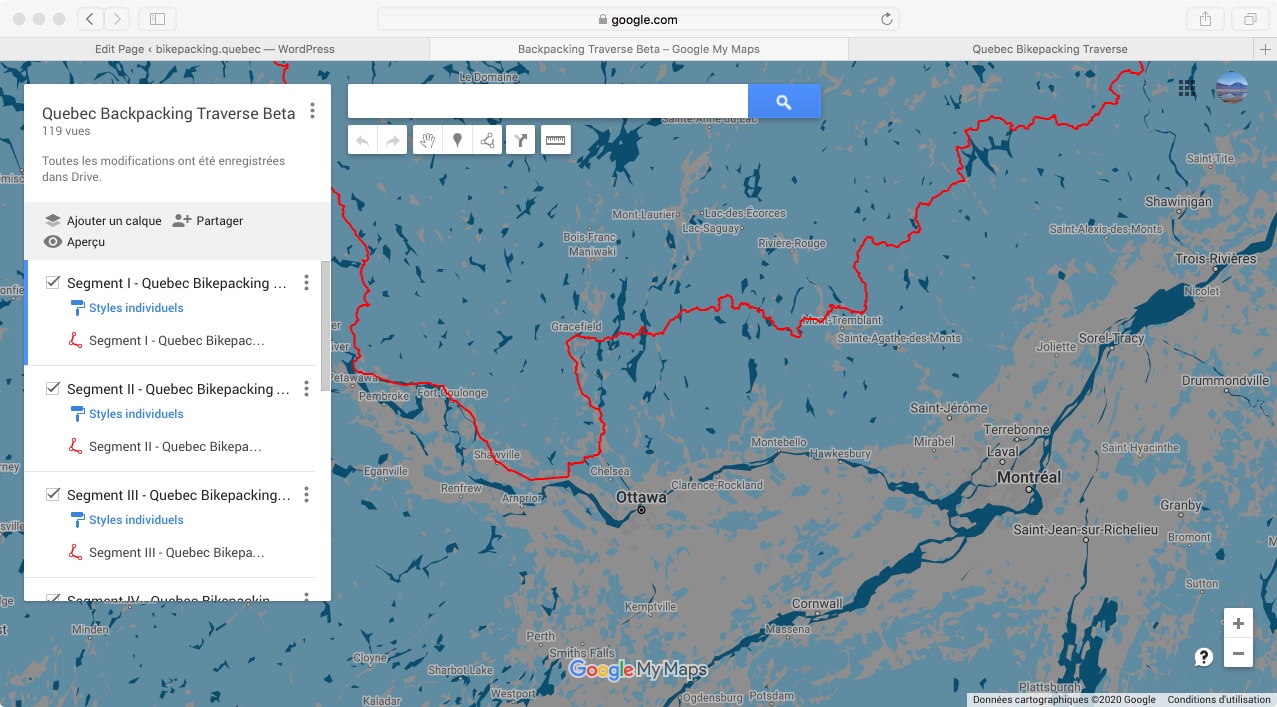This screenshot has width=1277, height=707.
Task: Open Segment I layer options menu
Action: [306, 283]
